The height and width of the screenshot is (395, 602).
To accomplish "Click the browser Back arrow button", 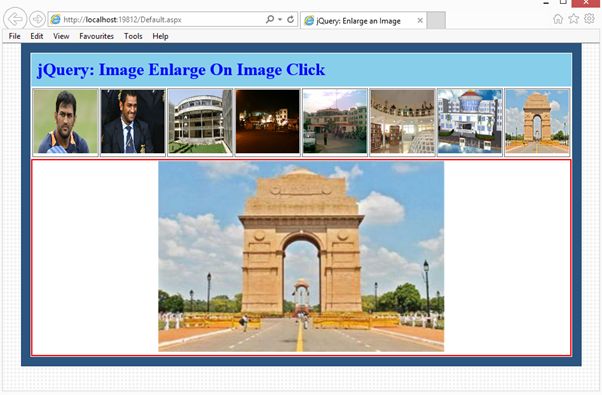I will (x=15, y=18).
